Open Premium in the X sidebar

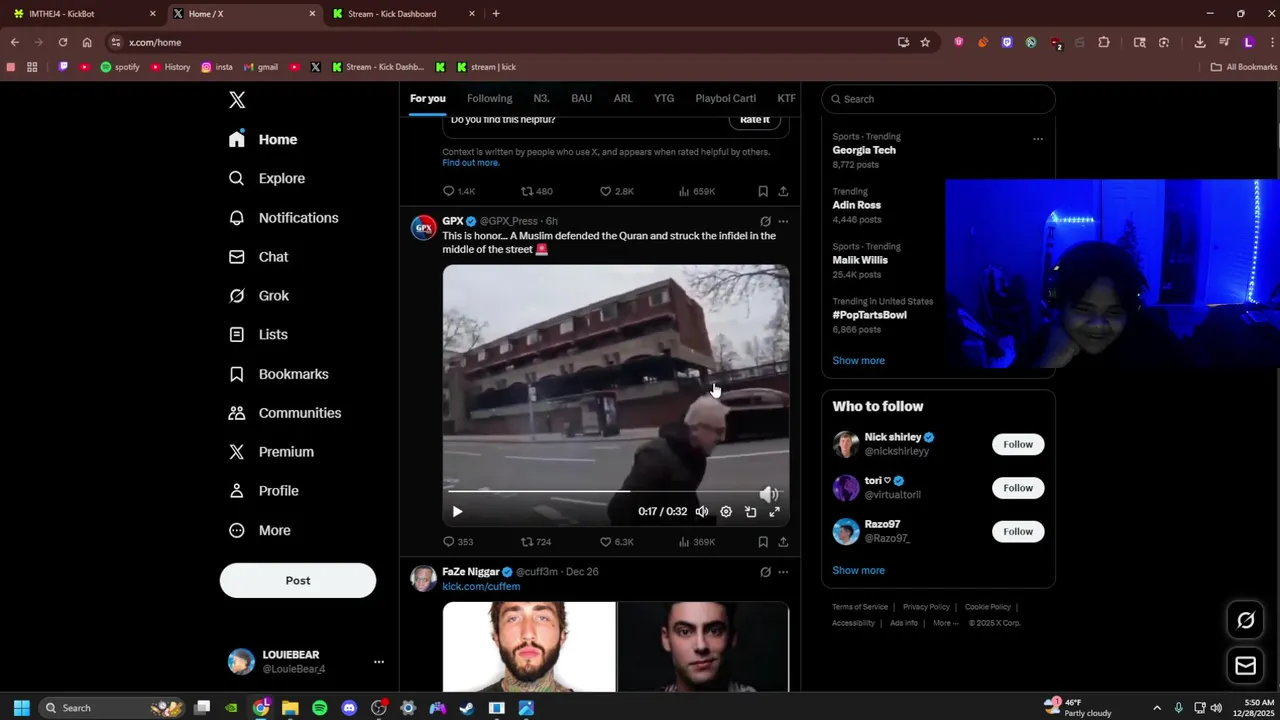(271, 452)
